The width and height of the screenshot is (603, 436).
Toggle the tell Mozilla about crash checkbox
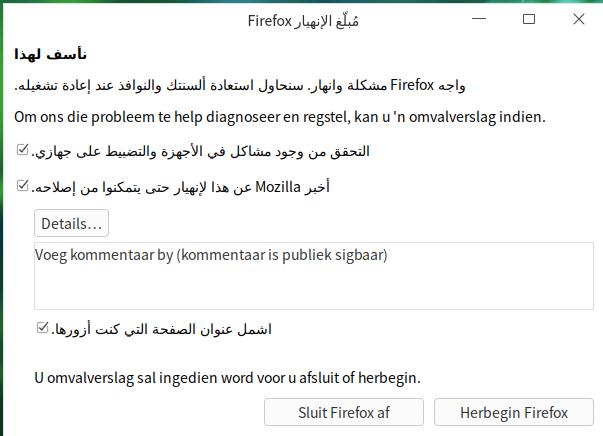[23, 185]
